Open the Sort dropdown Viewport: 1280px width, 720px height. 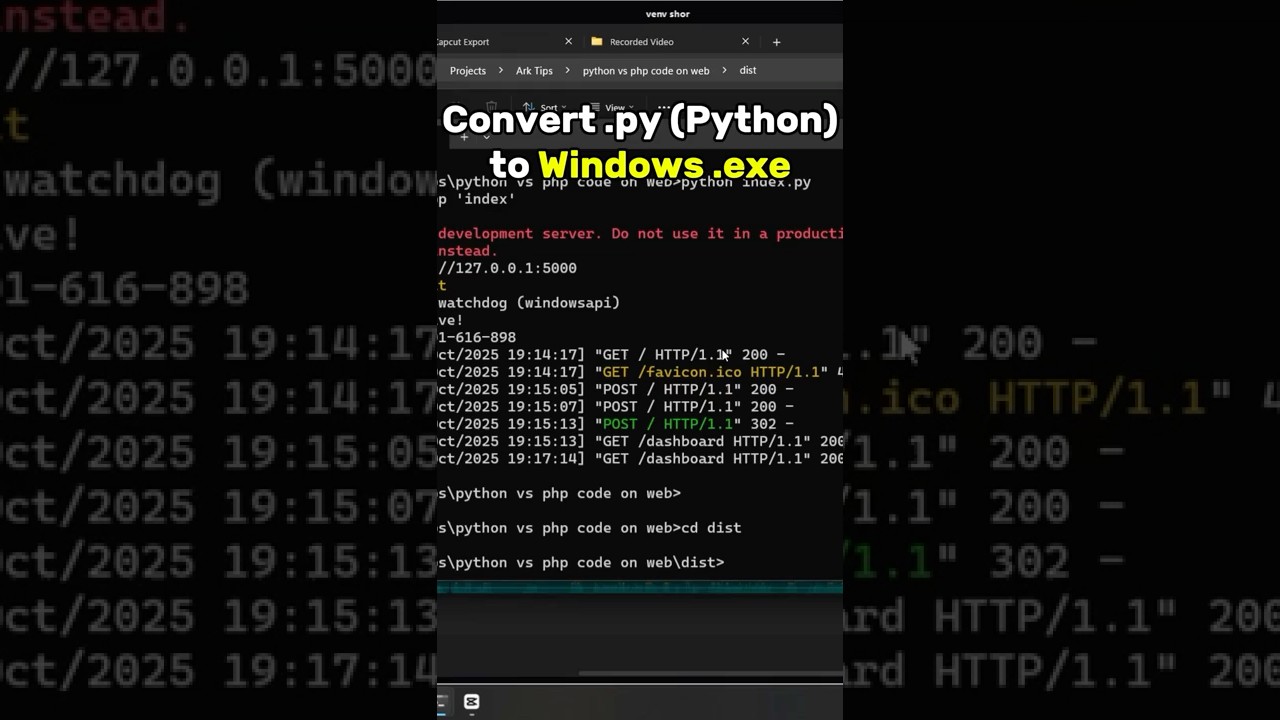coord(544,107)
